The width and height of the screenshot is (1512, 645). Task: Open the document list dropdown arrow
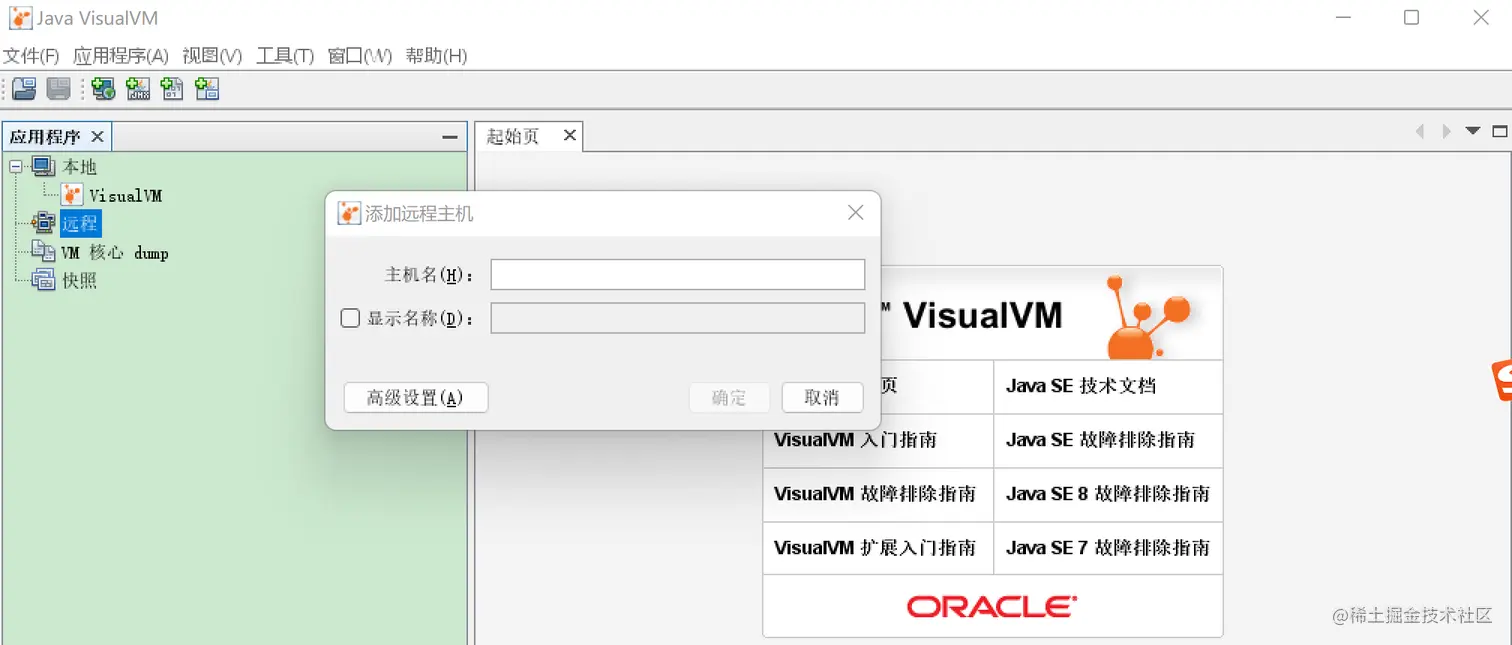pyautogui.click(x=1472, y=131)
